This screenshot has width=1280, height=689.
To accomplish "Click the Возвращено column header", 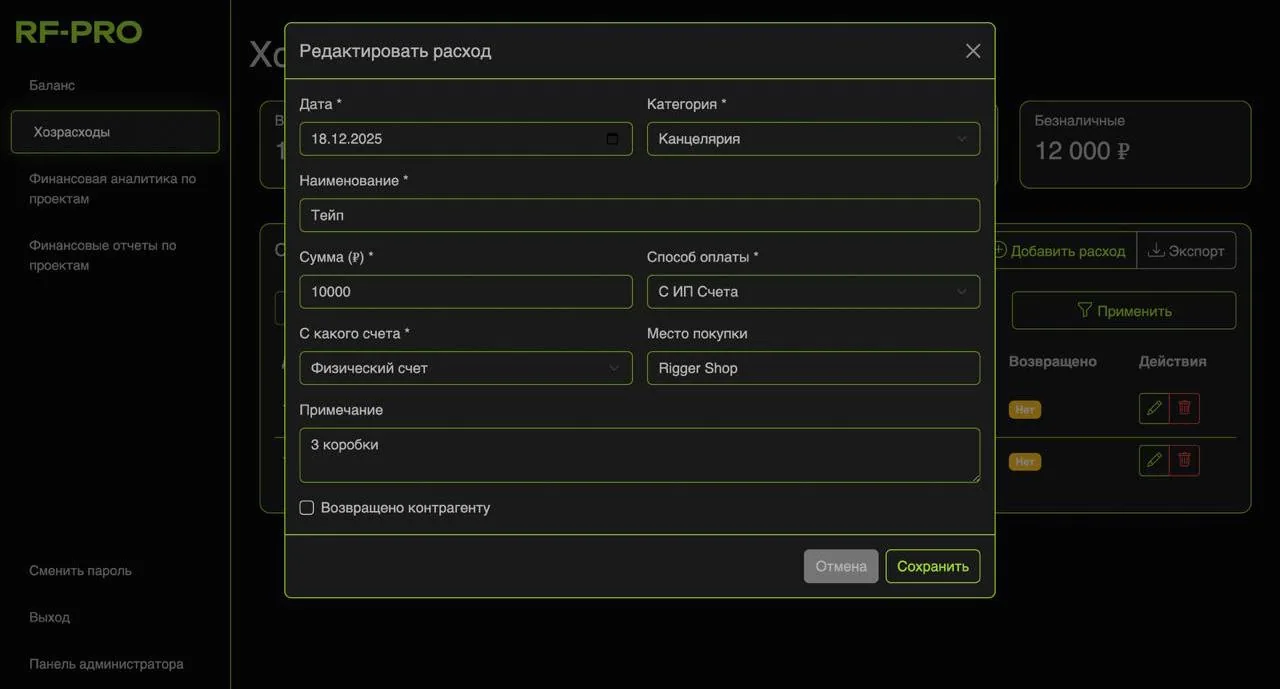I will click(x=1053, y=361).
